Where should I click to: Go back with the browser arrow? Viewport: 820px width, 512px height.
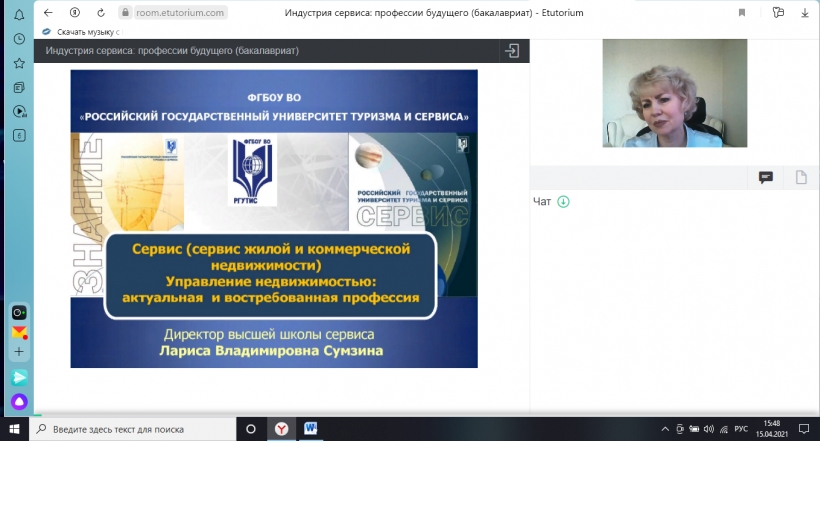click(48, 13)
